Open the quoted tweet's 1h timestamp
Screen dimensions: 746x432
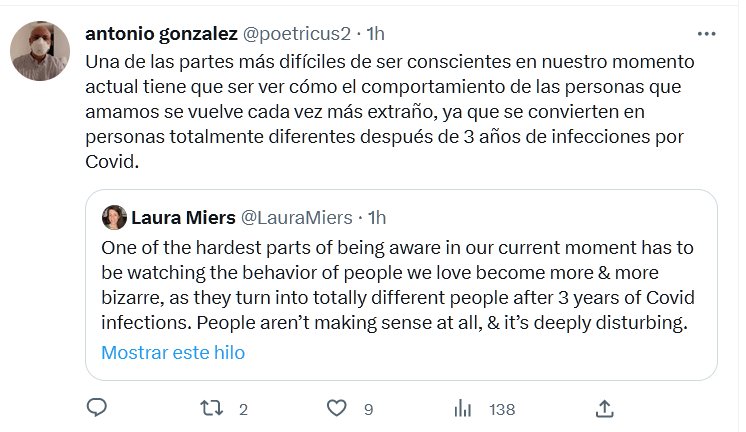(378, 217)
